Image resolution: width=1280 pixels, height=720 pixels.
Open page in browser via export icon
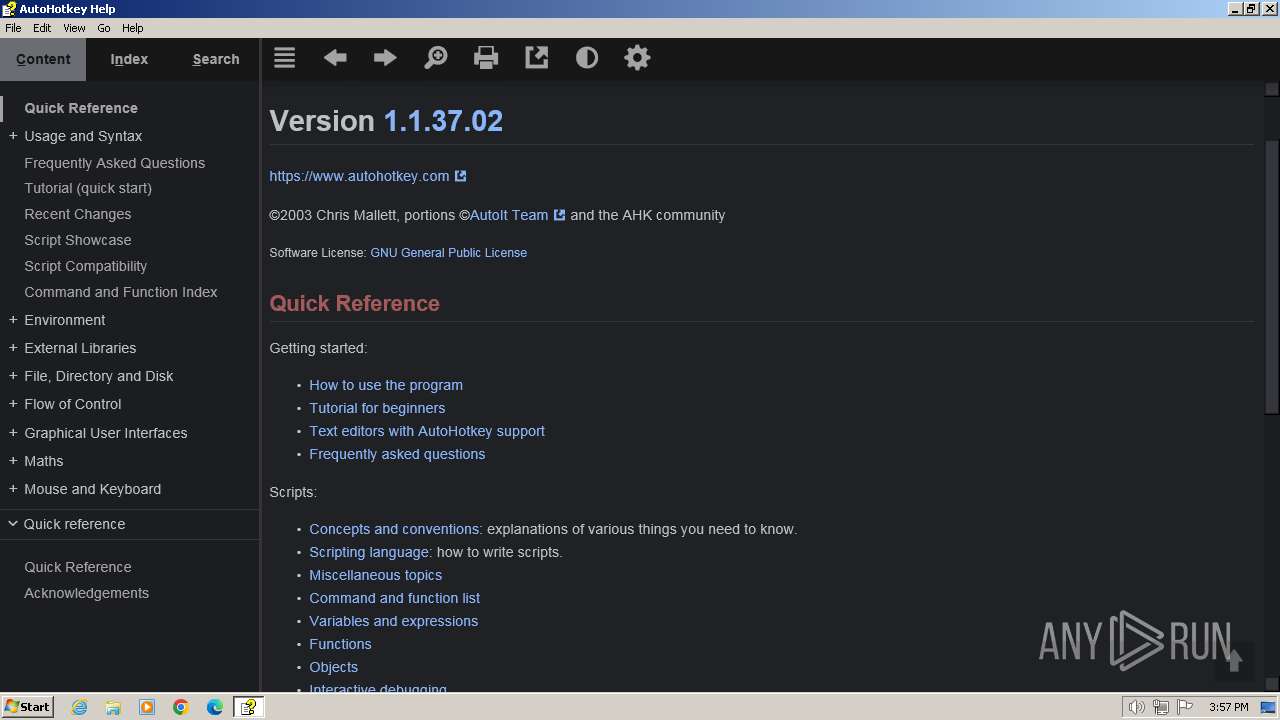(537, 58)
